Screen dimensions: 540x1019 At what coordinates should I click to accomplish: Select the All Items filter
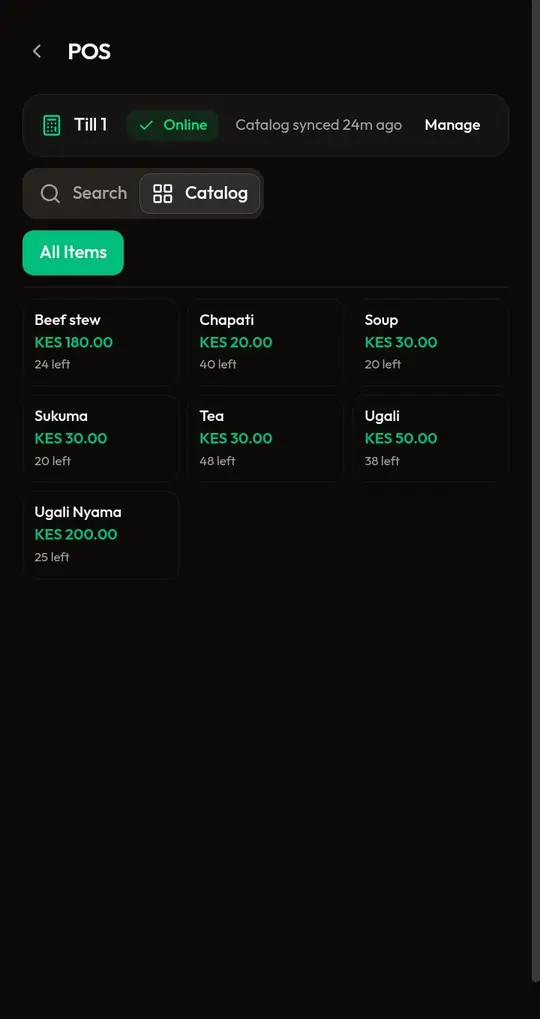coord(73,252)
